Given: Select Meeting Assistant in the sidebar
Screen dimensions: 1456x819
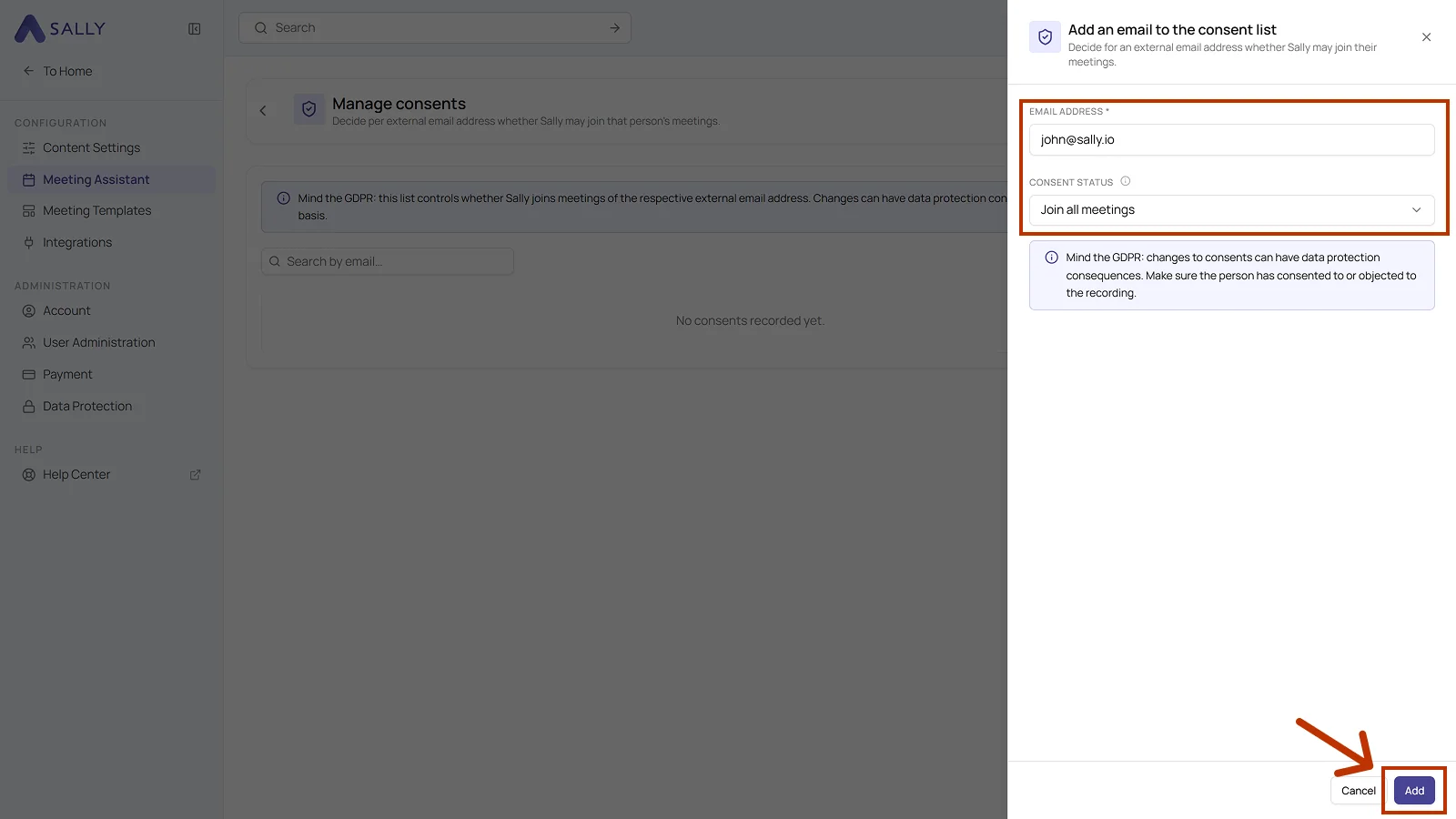Looking at the screenshot, I should click(x=111, y=179).
